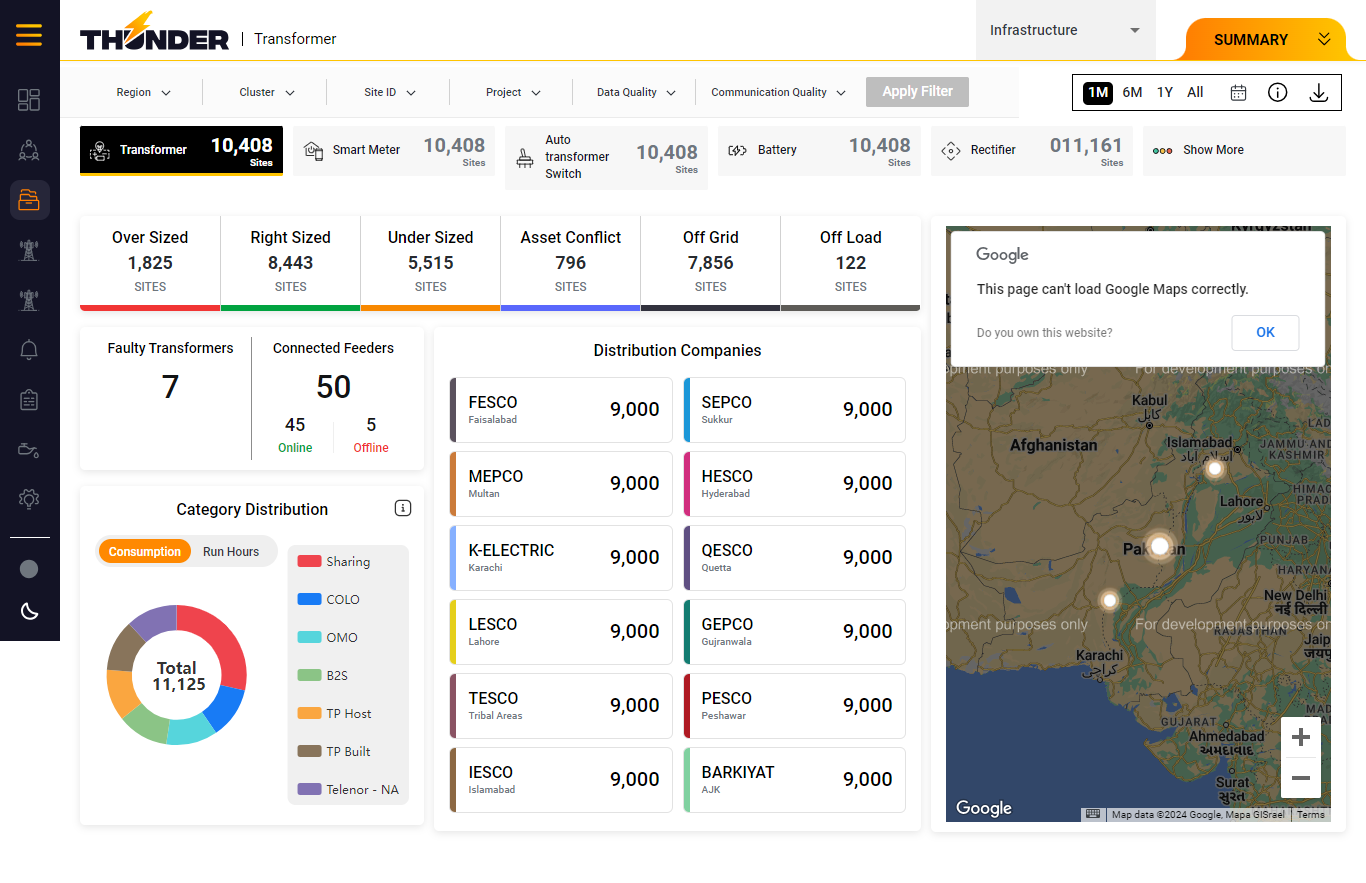Viewport: 1366px width, 883px height.
Task: Expand Show More asset types
Action: 1244,151
